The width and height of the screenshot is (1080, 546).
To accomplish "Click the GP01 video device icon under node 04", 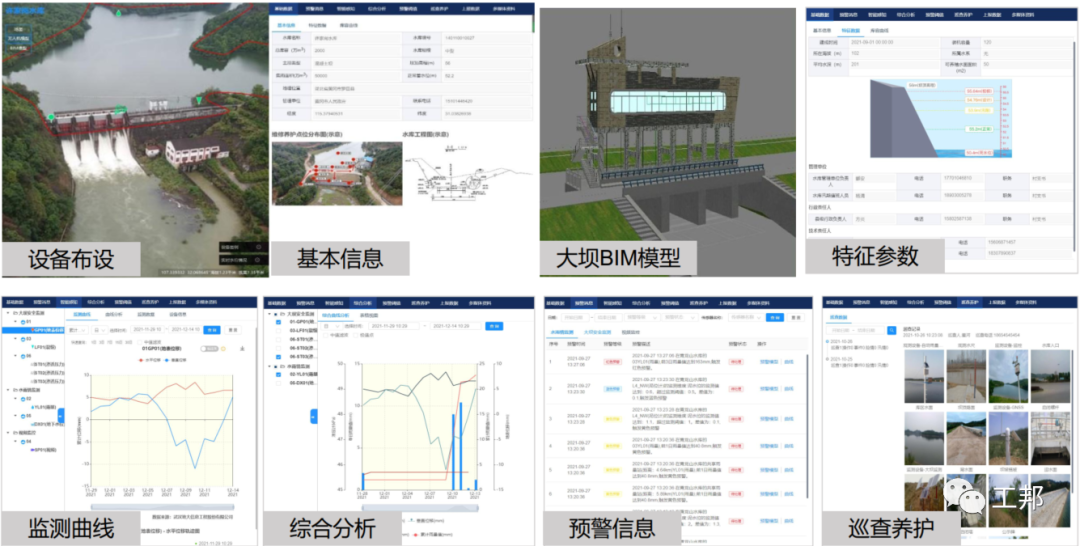I will (x=32, y=450).
